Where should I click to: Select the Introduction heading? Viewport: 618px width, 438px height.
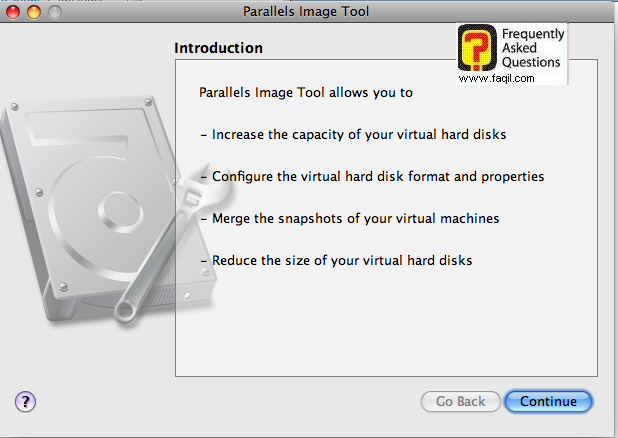[x=218, y=48]
